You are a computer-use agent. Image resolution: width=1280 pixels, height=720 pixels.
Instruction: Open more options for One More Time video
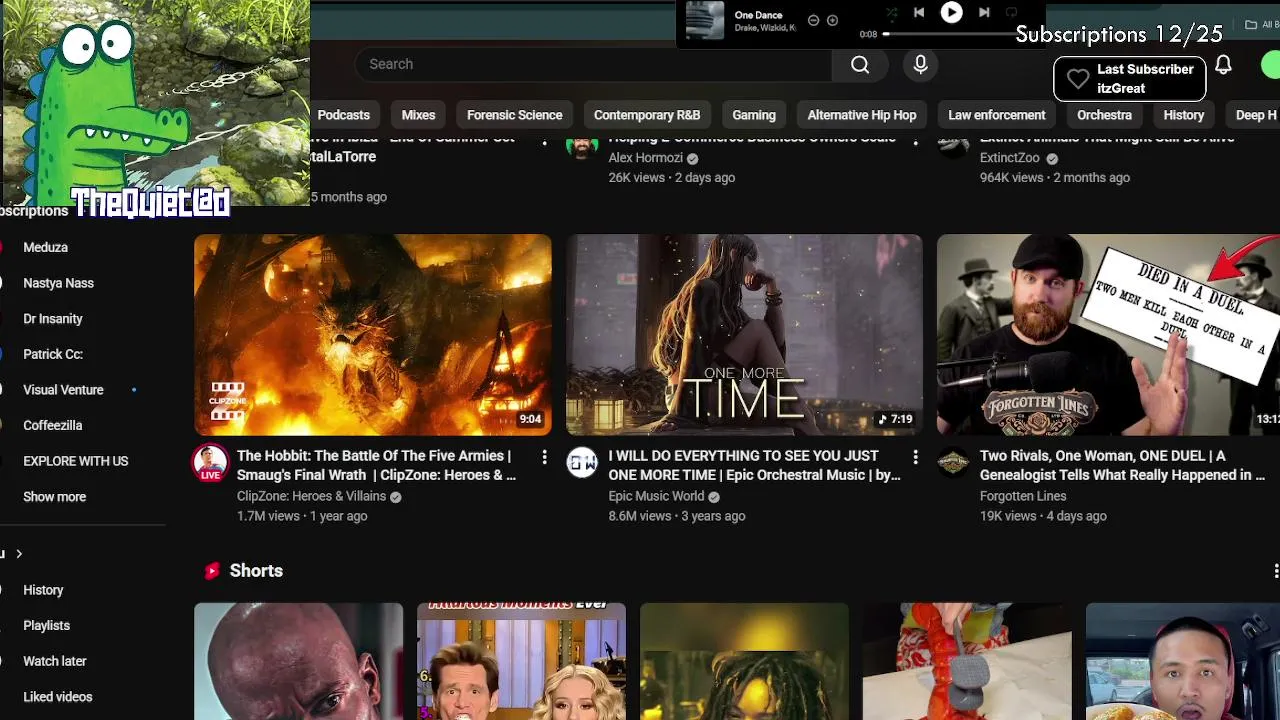[915, 457]
